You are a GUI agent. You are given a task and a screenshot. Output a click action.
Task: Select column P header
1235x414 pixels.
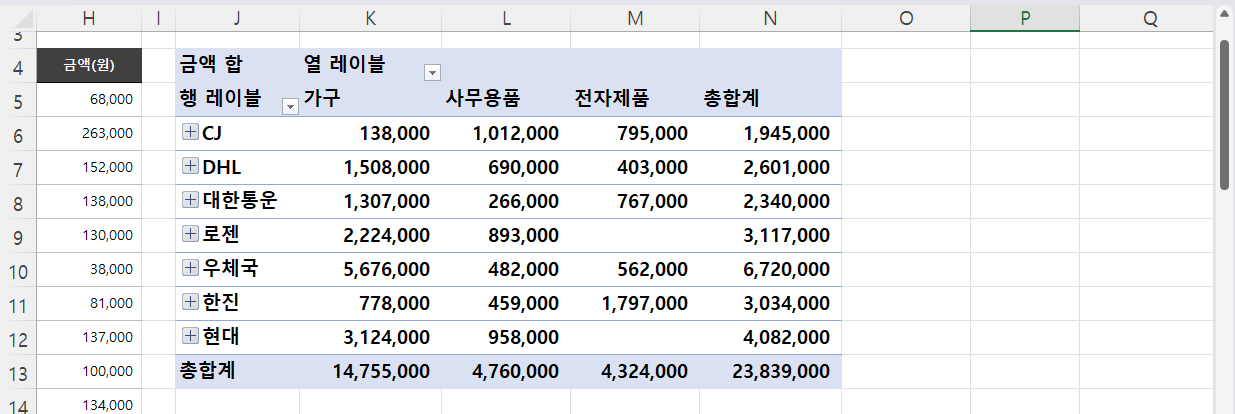(x=1025, y=18)
